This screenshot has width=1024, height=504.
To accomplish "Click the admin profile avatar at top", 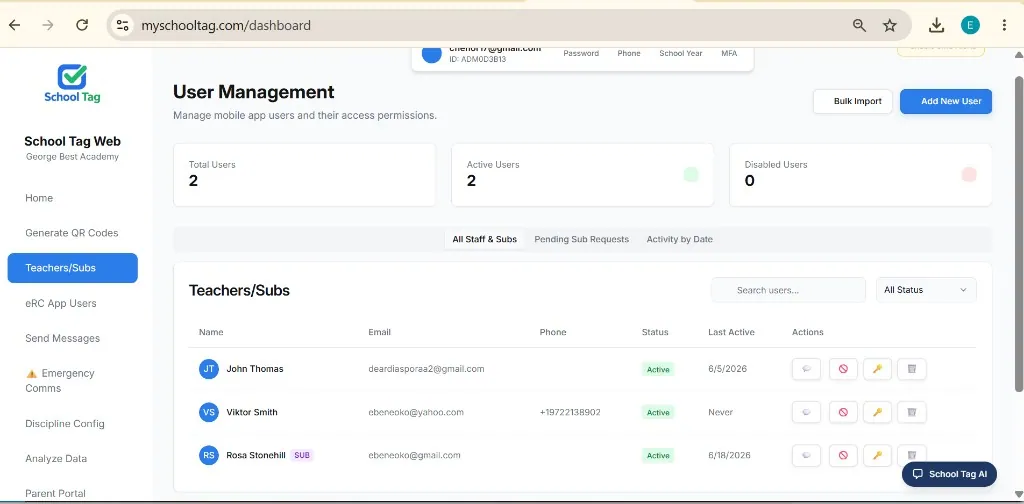I will click(x=432, y=54).
